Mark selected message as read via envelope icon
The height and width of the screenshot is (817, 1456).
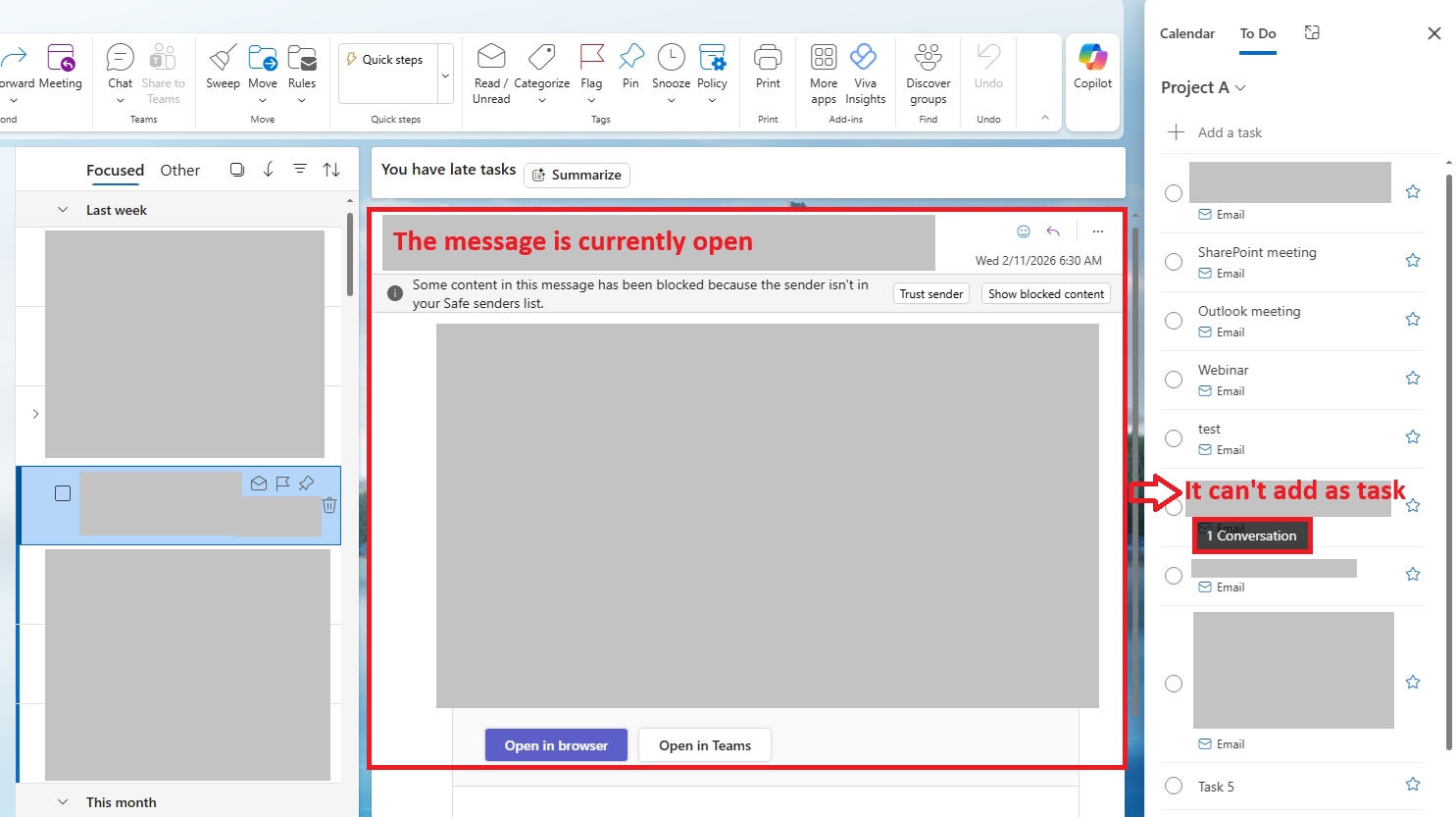click(x=259, y=484)
